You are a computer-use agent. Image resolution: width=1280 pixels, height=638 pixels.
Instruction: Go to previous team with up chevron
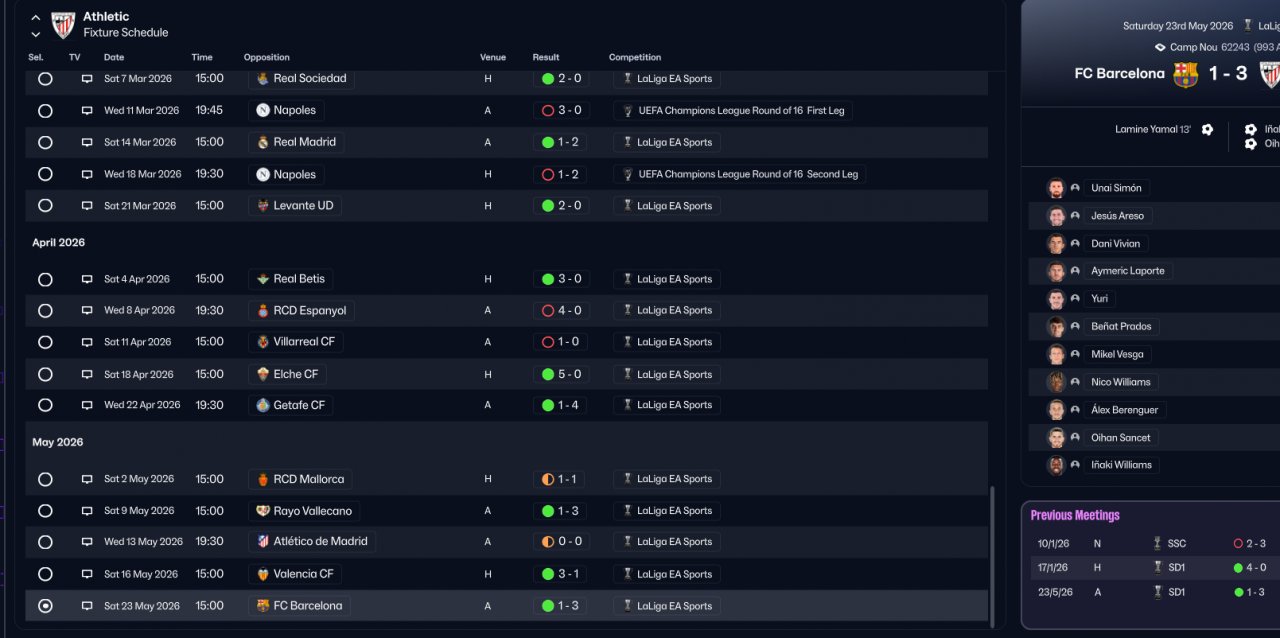[x=36, y=17]
